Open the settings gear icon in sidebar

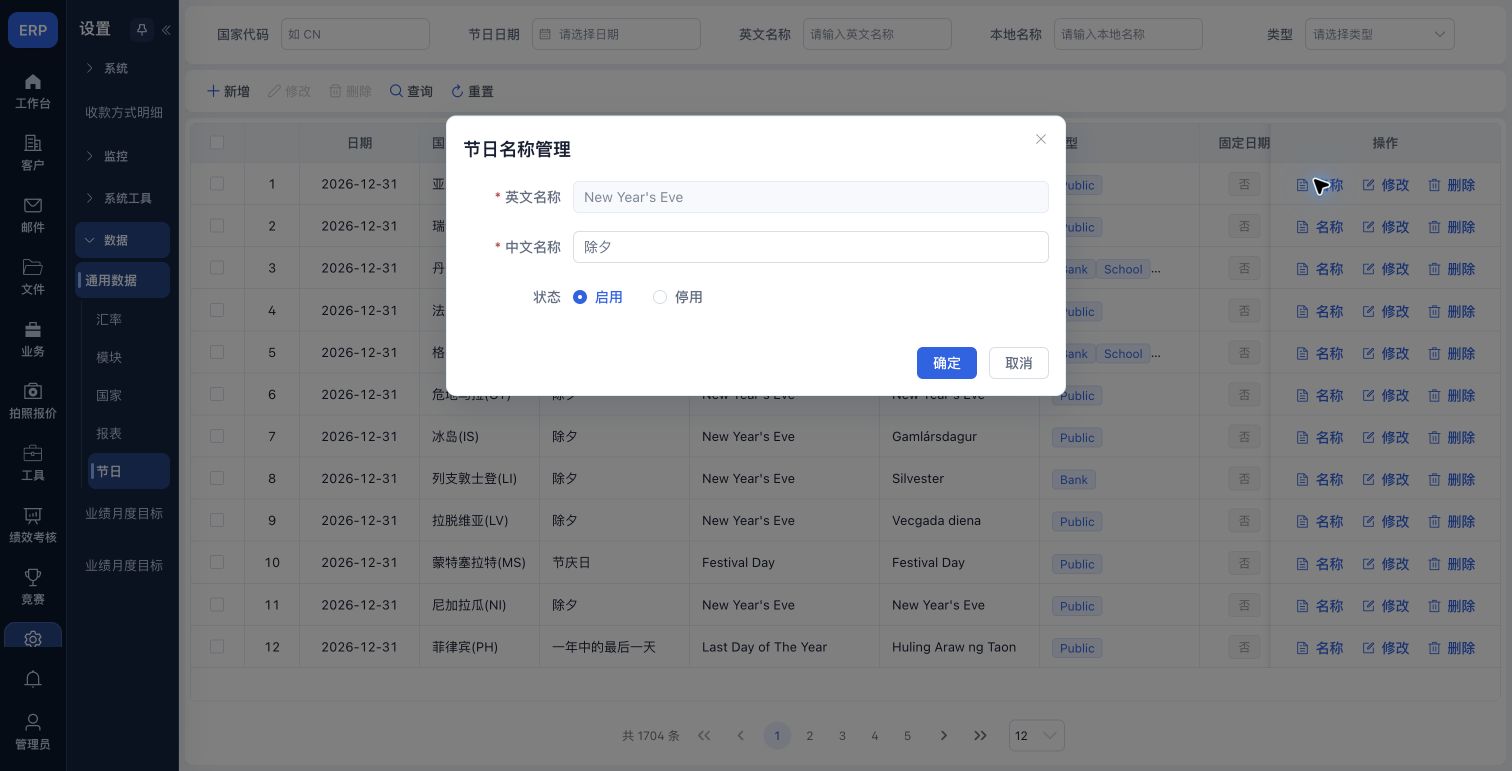[x=33, y=638]
